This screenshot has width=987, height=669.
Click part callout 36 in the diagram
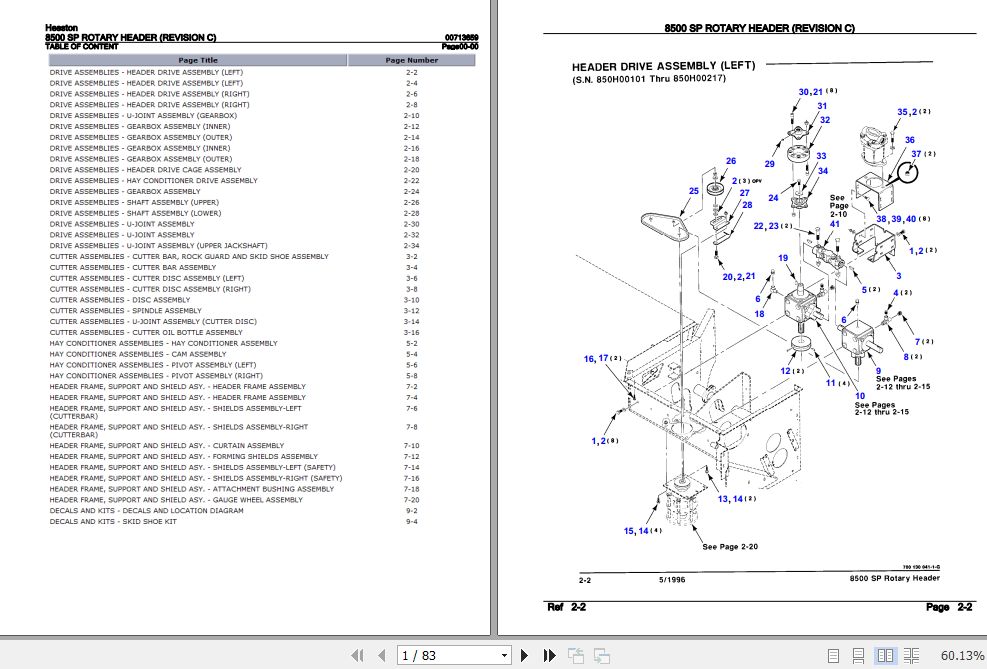coord(910,140)
